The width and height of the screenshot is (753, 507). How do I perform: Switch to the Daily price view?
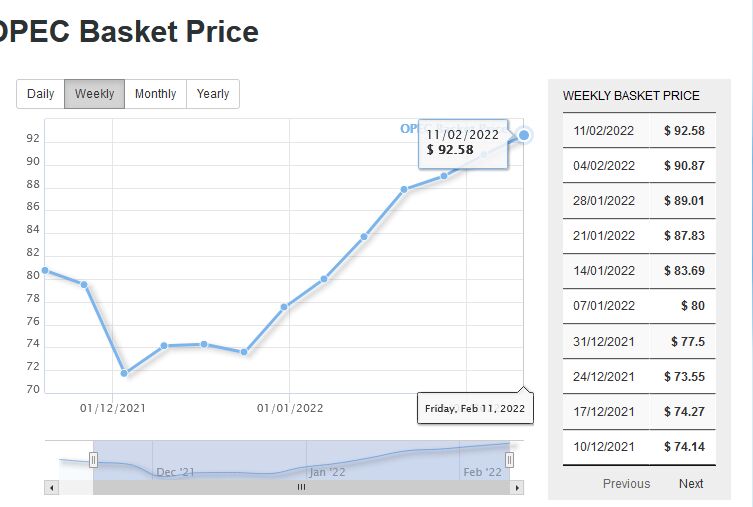[41, 94]
